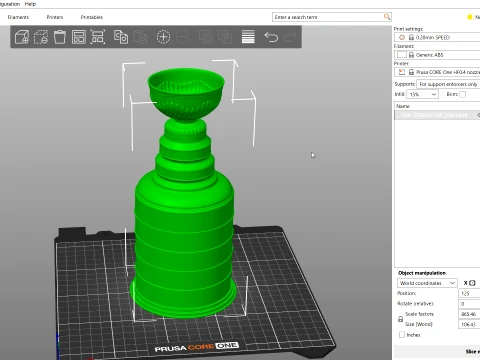Open the Supports dropdown

448,84
